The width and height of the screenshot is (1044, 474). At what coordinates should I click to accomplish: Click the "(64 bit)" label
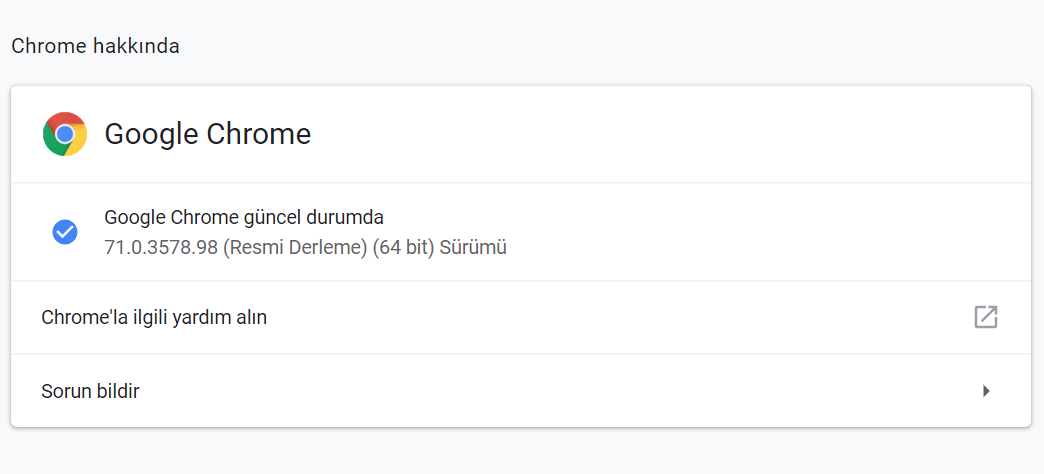point(403,247)
